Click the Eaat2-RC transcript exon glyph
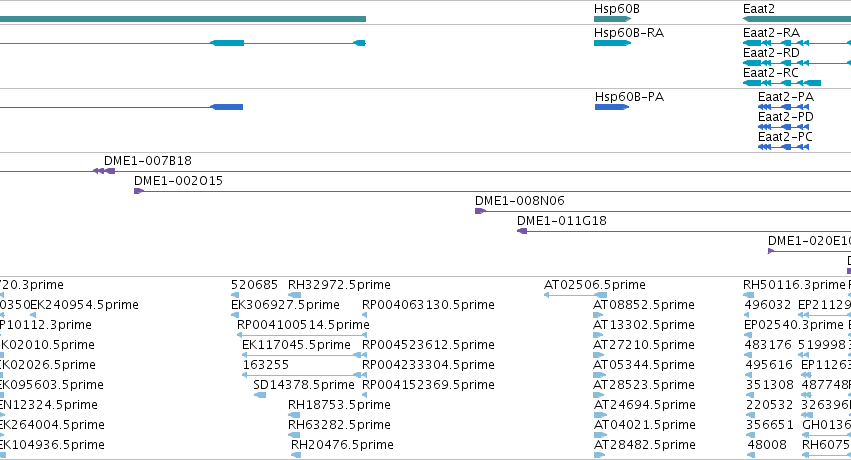Image resolution: width=851 pixels, height=460 pixels. (782, 83)
